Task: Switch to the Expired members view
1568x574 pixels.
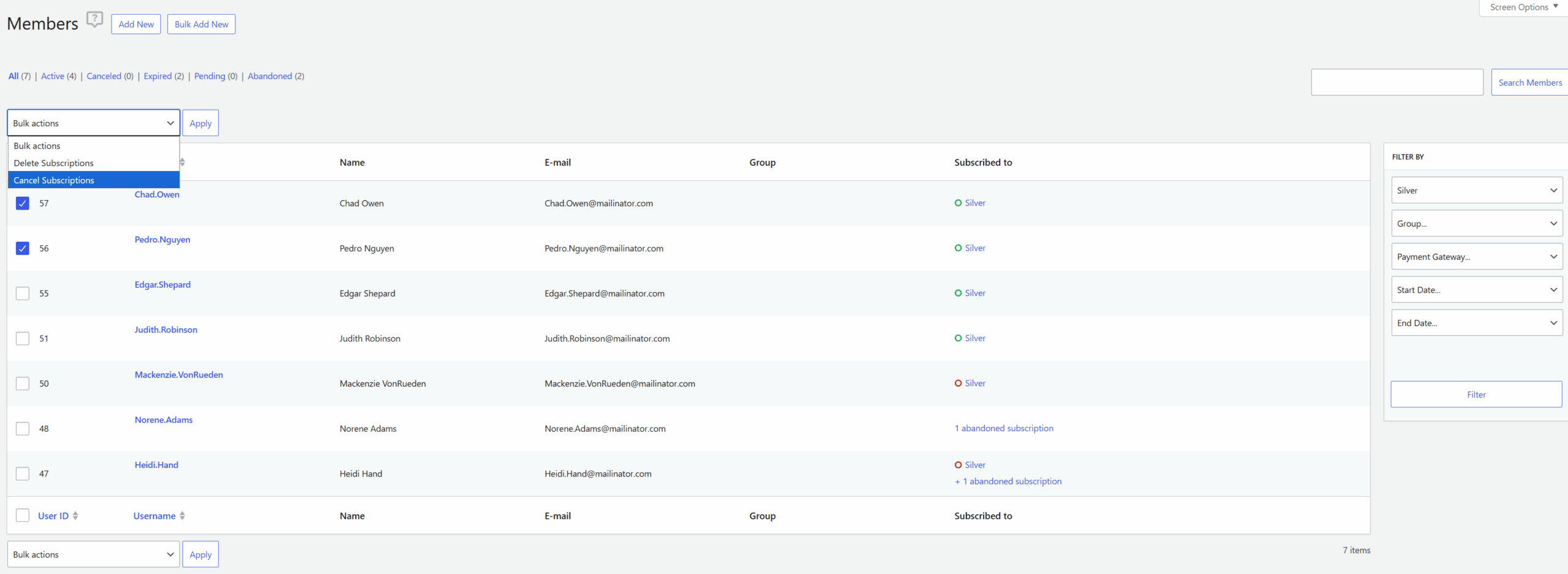Action: click(157, 76)
